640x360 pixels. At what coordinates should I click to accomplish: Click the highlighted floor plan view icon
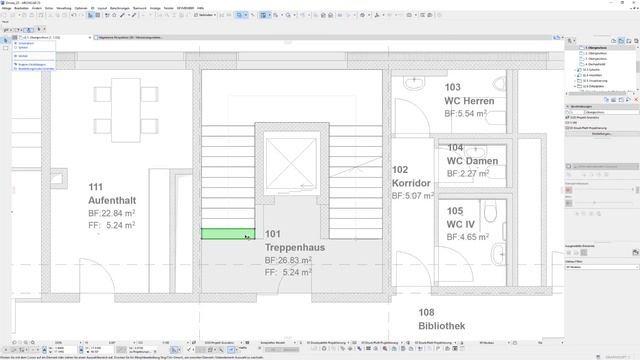[263, 15]
